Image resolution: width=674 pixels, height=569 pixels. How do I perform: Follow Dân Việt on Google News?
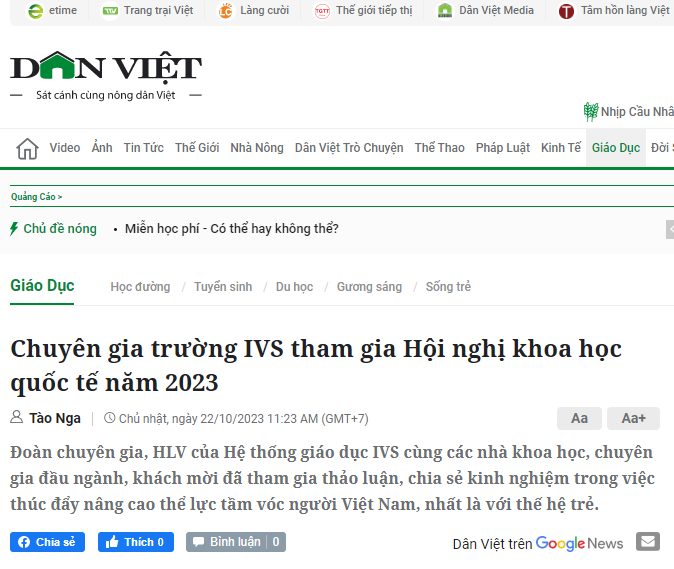click(x=538, y=544)
